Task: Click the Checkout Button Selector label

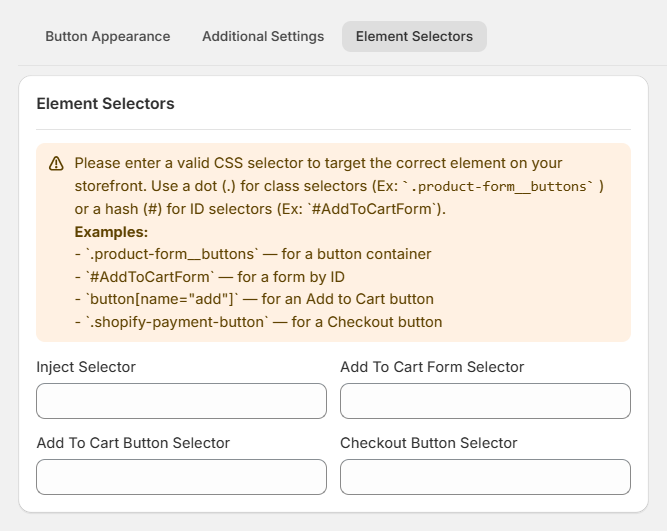Action: (429, 443)
